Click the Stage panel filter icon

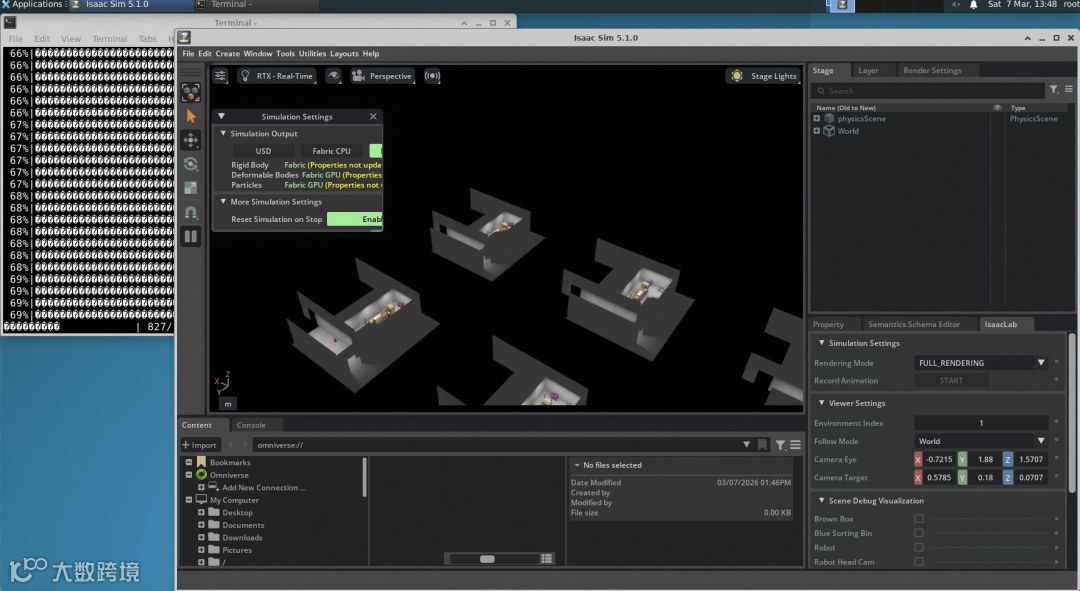(1054, 90)
